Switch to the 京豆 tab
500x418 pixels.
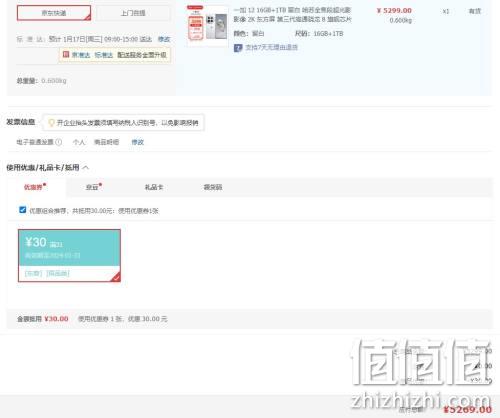point(93,187)
